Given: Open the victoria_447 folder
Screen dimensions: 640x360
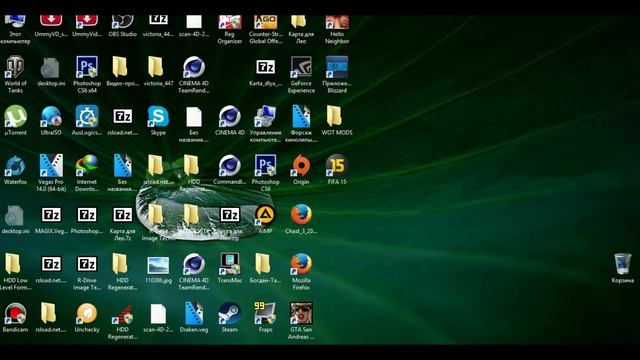Looking at the screenshot, I should 156,67.
